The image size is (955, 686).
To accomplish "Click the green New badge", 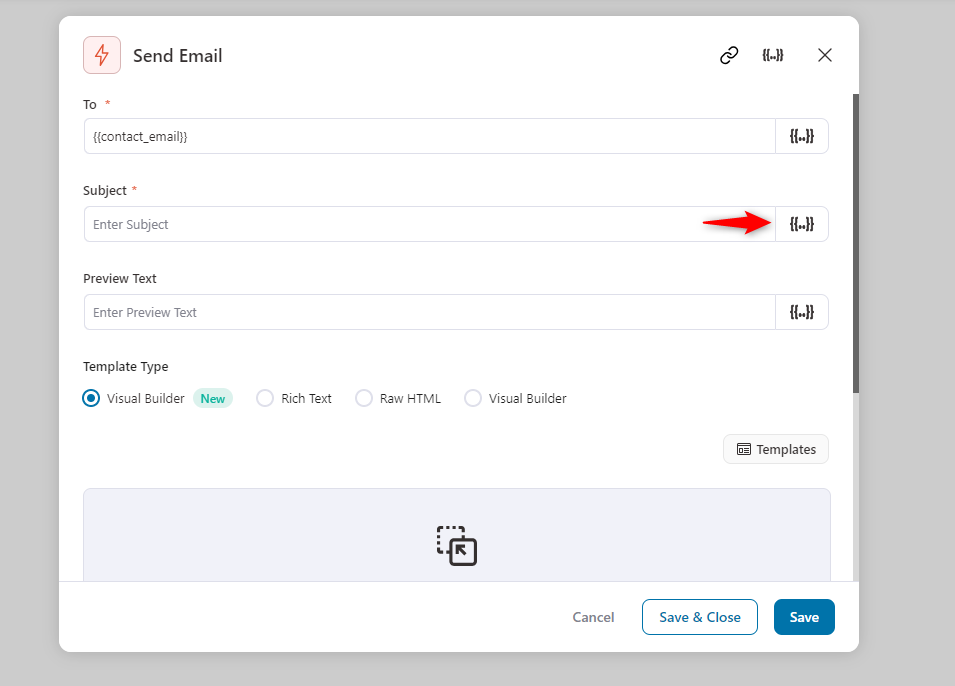I will [213, 398].
